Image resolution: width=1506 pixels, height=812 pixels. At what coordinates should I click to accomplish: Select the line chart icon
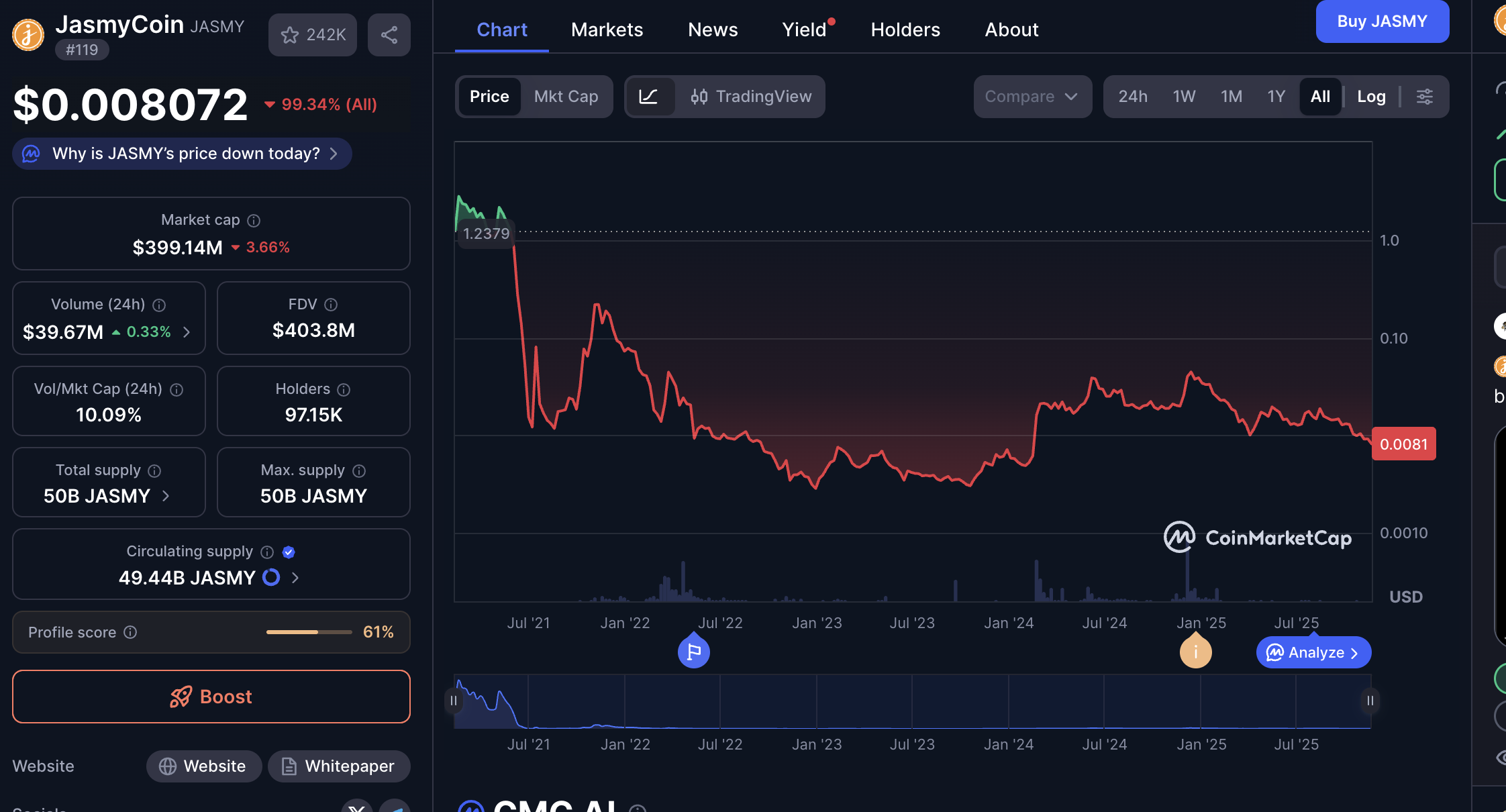click(x=648, y=97)
